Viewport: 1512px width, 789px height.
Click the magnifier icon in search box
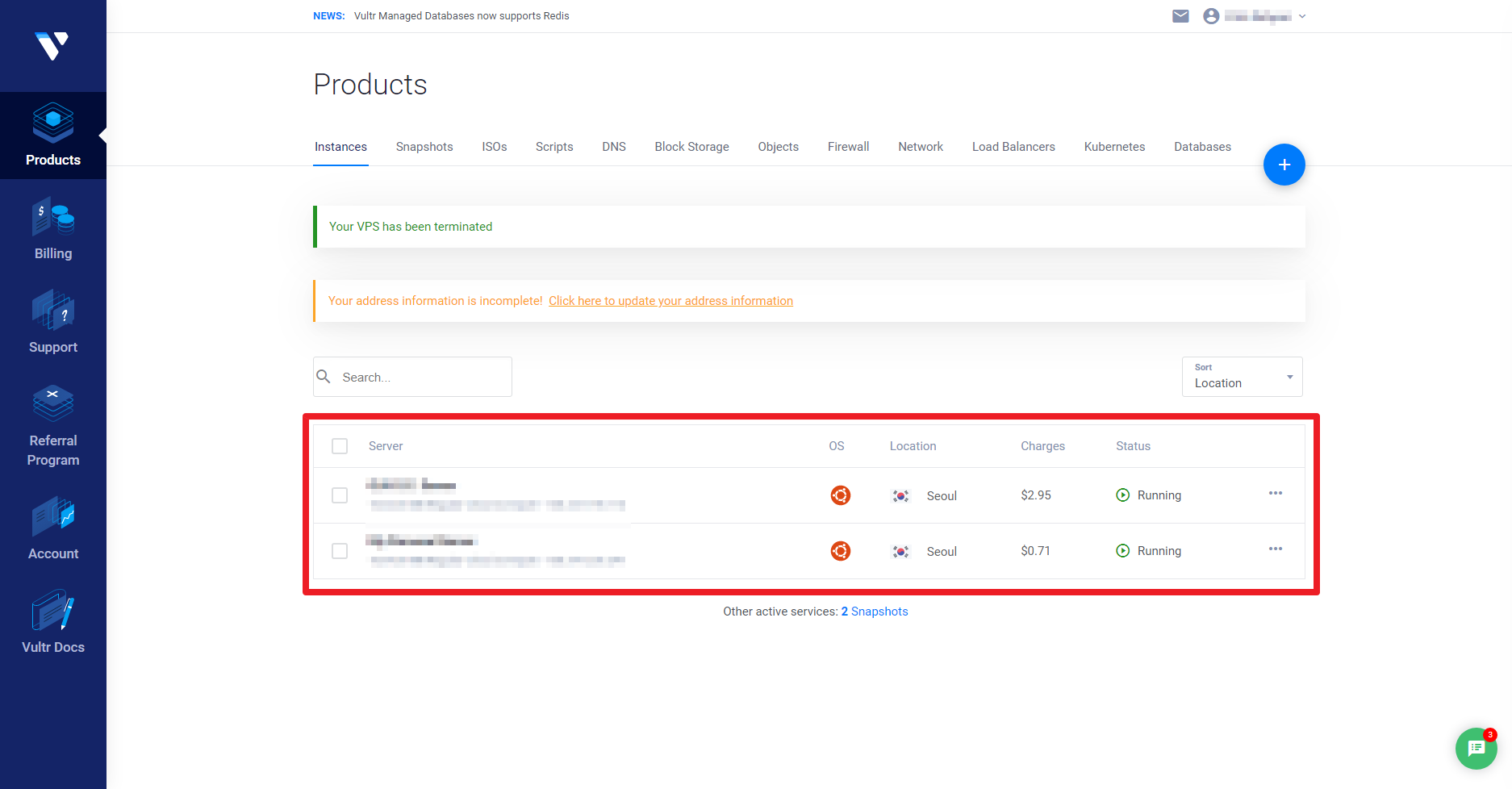324,377
